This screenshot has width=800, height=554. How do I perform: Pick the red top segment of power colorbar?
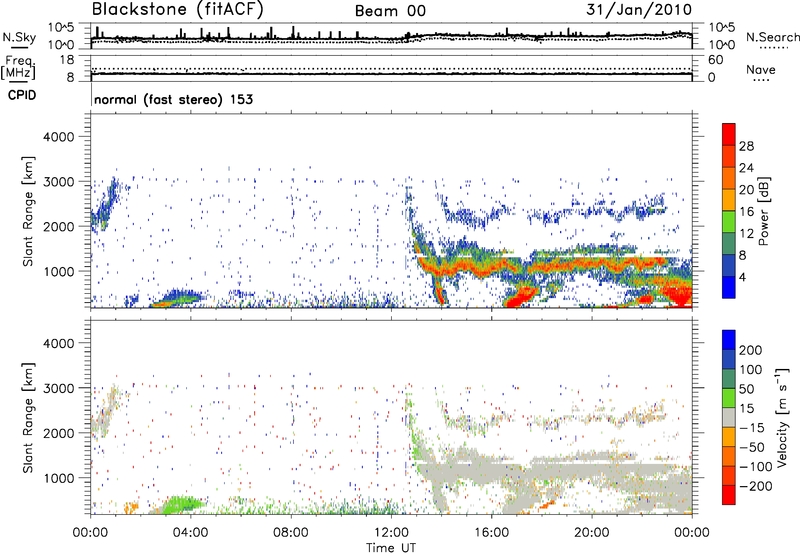click(x=729, y=134)
